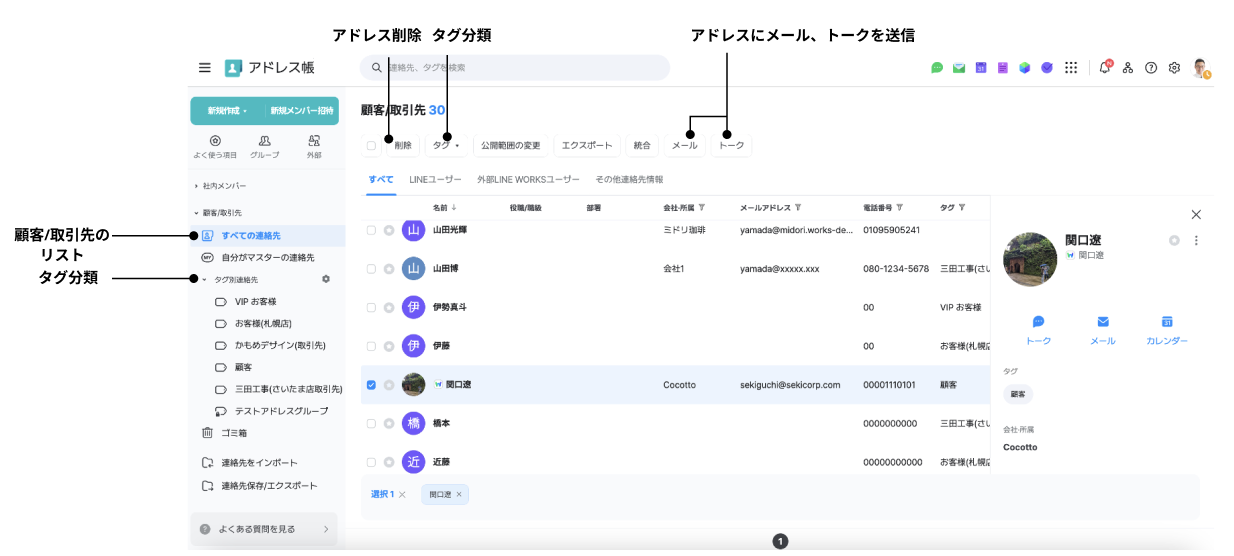
Task: Switch to the LINEユーザー tab
Action: [x=435, y=180]
